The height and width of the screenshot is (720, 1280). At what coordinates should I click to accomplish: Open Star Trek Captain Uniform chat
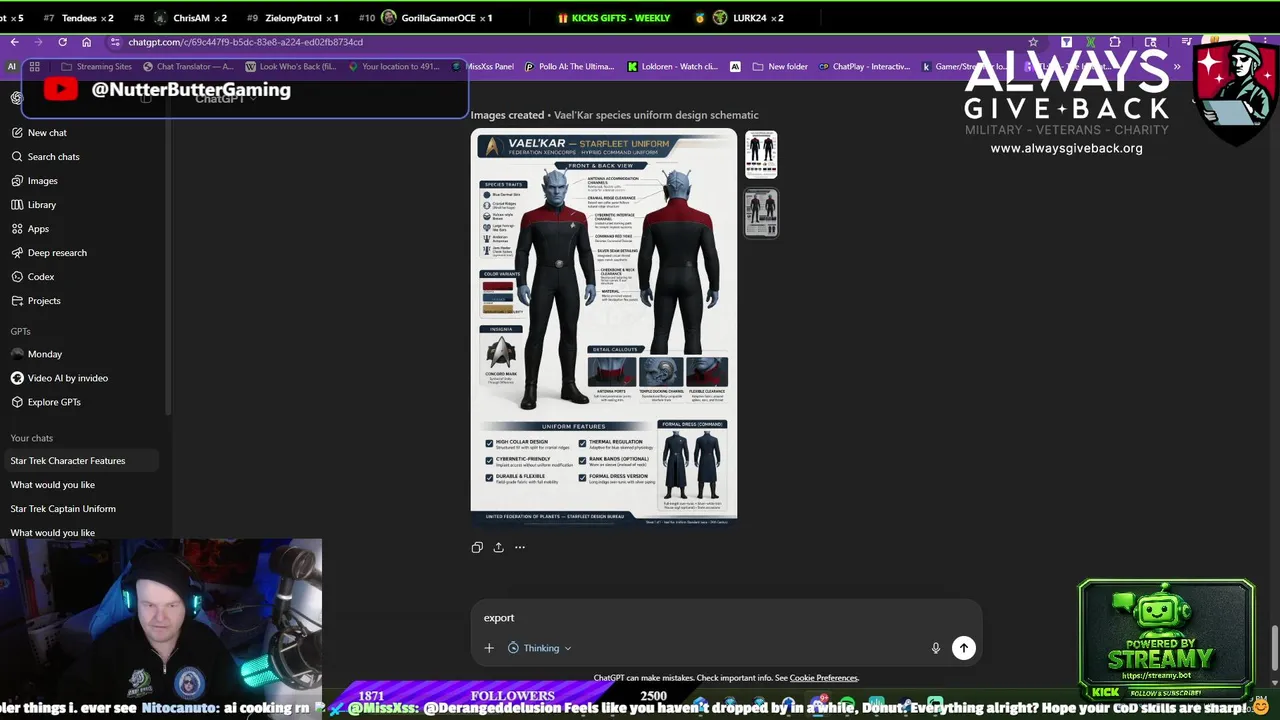pos(63,509)
